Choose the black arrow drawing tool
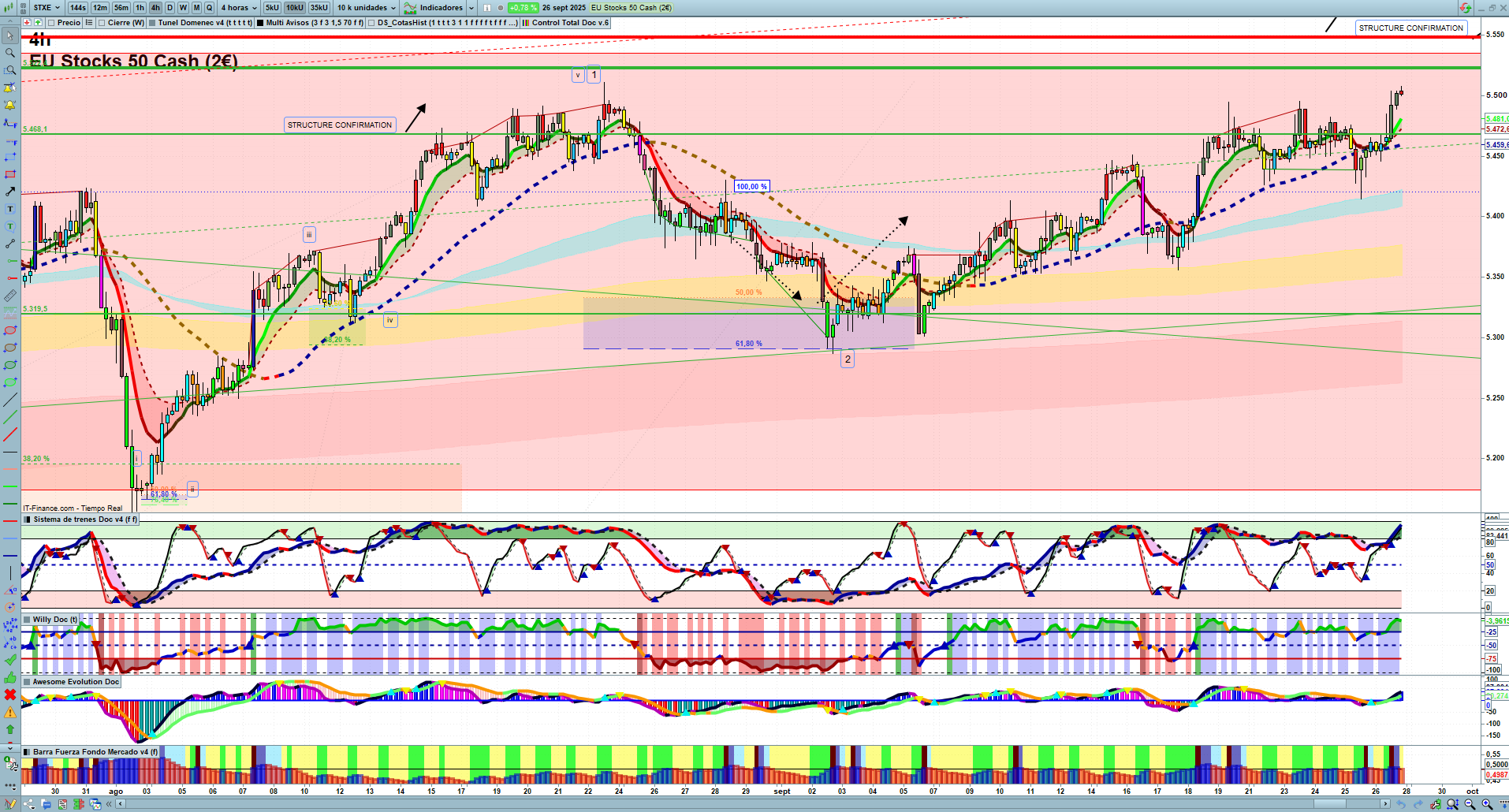Viewport: 1509px width, 812px height. pos(10,192)
